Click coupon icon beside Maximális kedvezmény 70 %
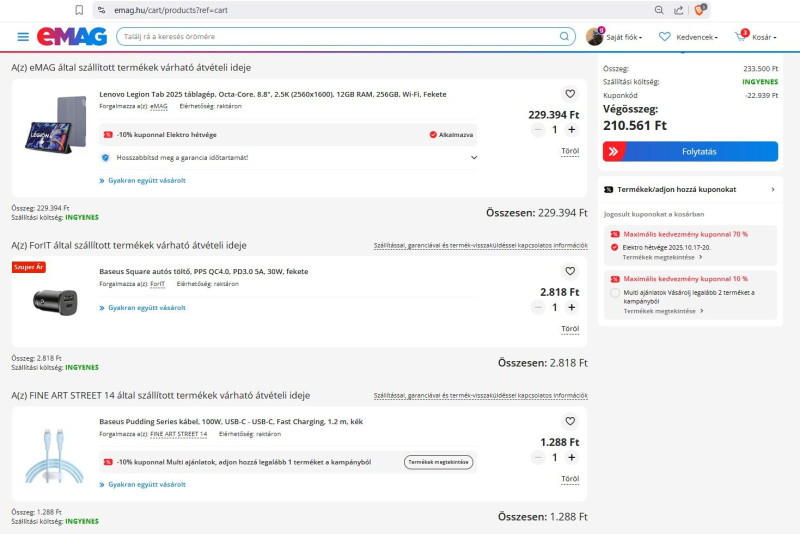Viewport: 800px width, 534px height. point(615,235)
